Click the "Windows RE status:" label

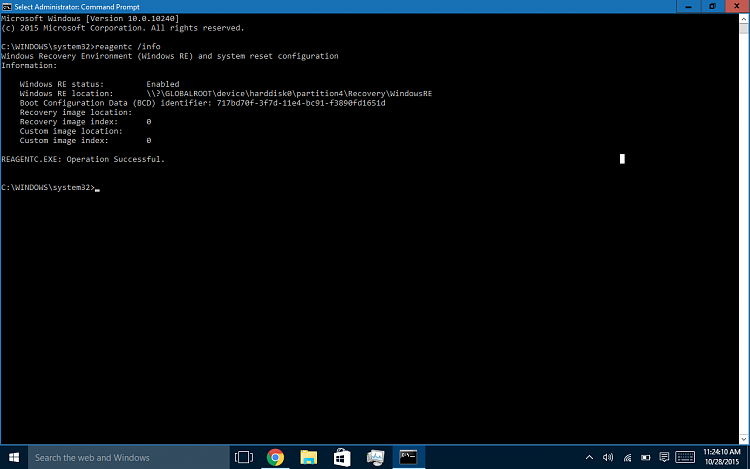click(x=62, y=84)
